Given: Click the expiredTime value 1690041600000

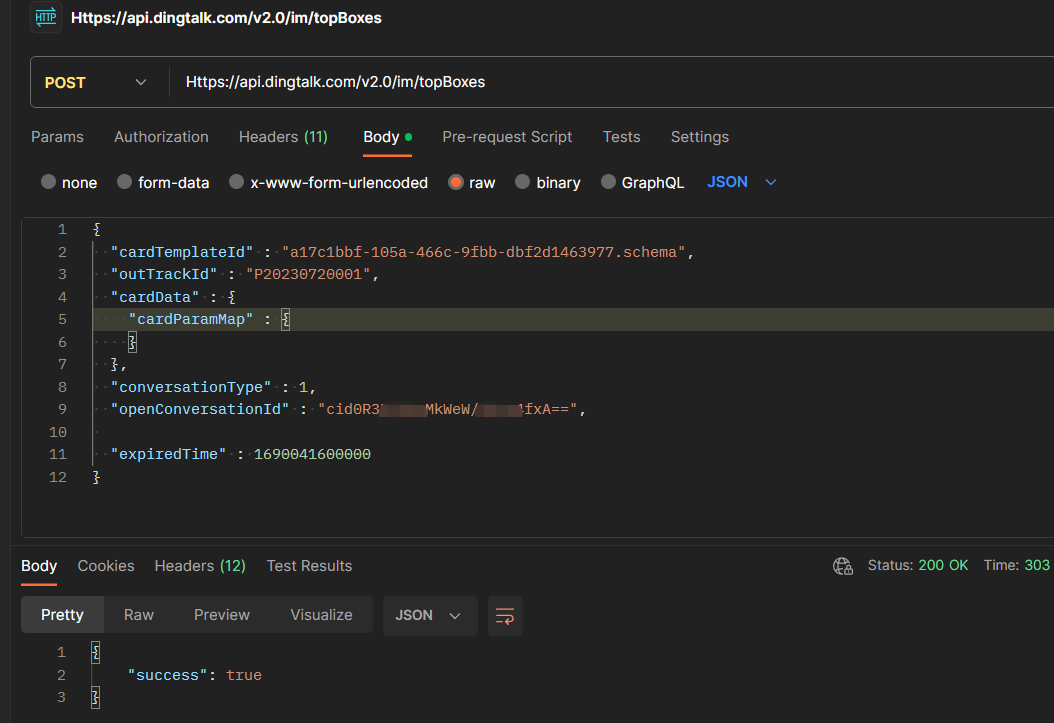Looking at the screenshot, I should (312, 455).
